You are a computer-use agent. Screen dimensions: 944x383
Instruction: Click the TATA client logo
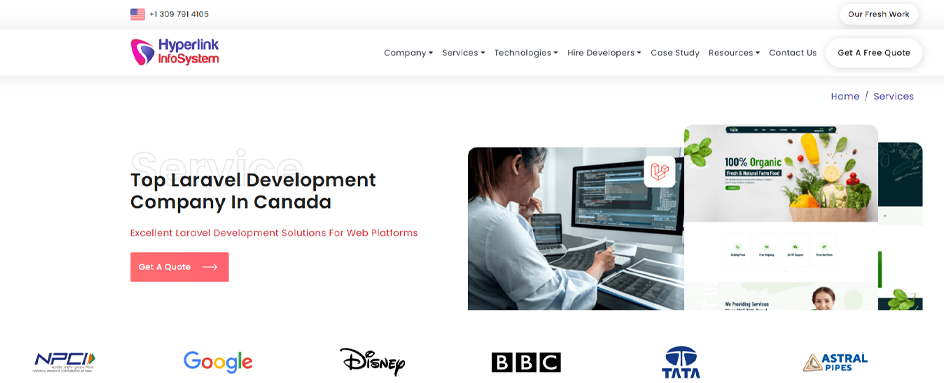pos(681,362)
